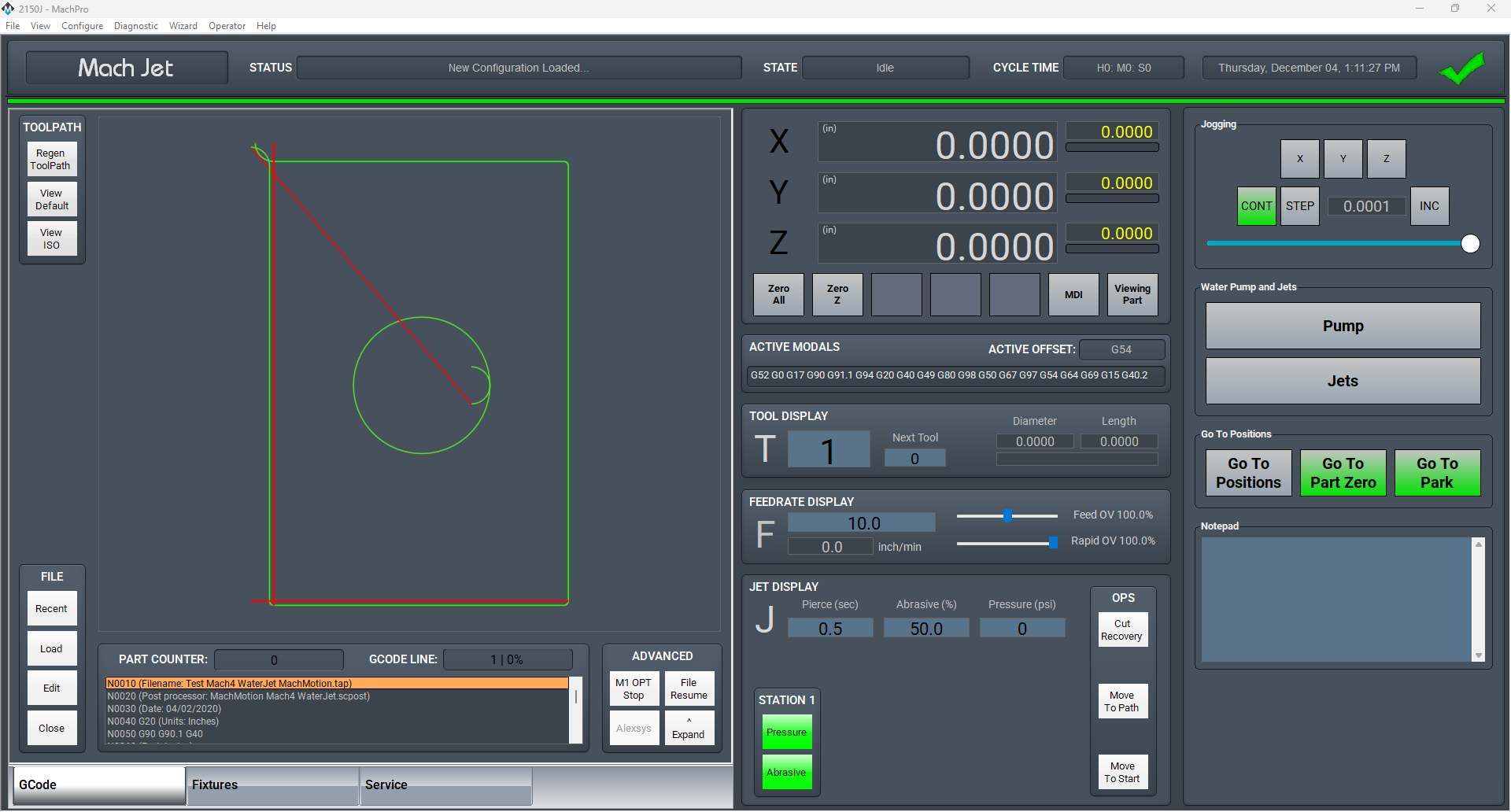Viewport: 1511px width, 812px height.
Task: Open the G54 active offset selector
Action: pos(1121,349)
